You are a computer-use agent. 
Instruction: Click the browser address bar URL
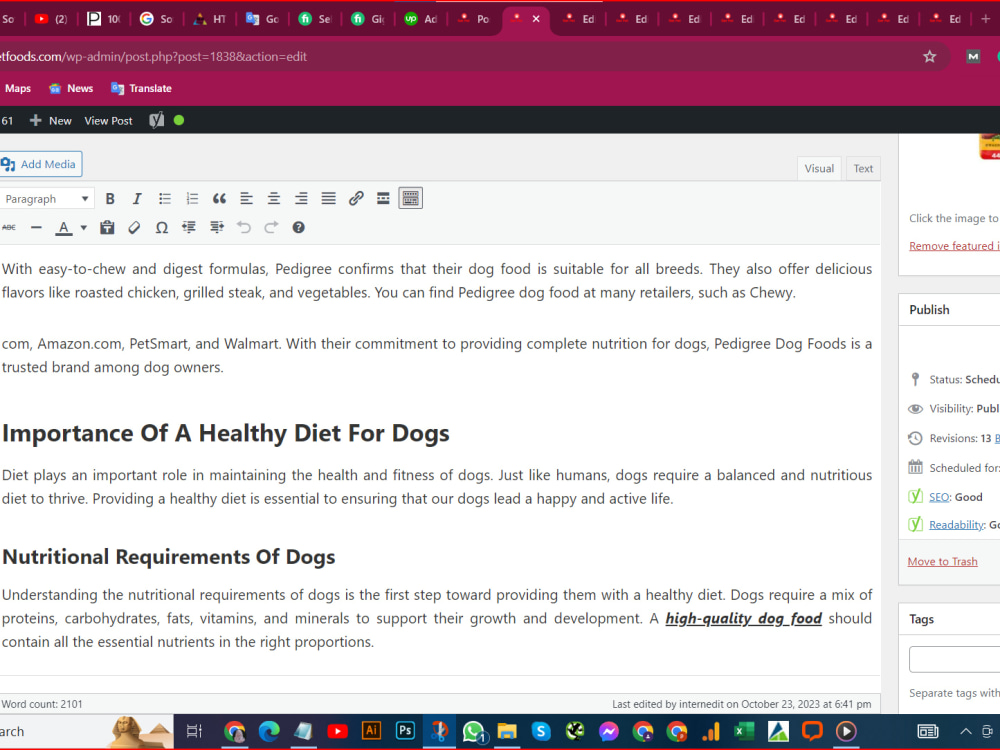(153, 57)
